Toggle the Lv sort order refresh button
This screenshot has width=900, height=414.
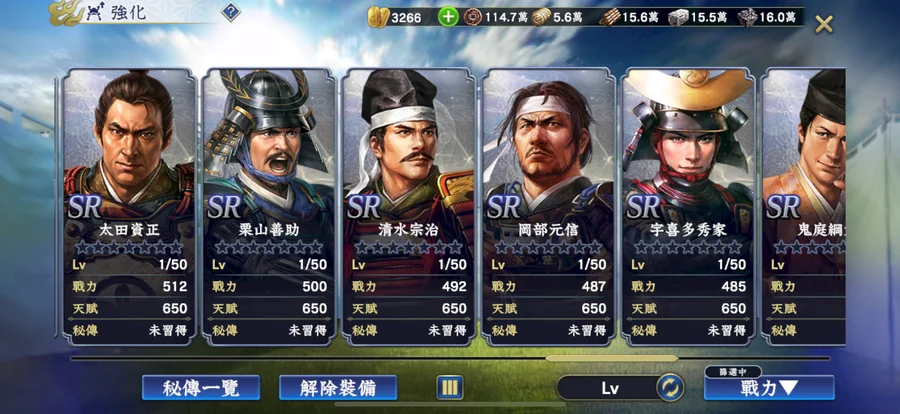click(670, 388)
